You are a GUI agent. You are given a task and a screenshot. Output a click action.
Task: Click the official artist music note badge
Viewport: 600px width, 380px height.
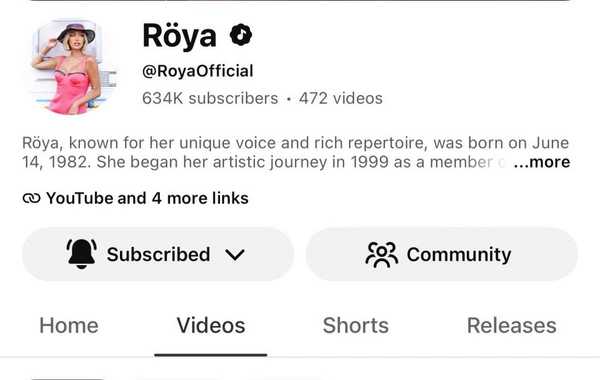pos(241,35)
